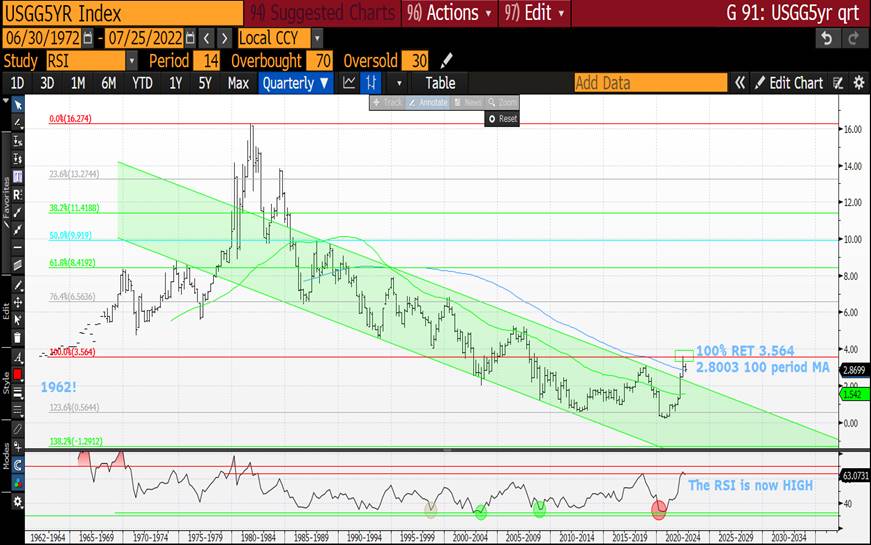Step to previous date range arrow
Viewport: 871px width, 545px height.
[x=207, y=38]
